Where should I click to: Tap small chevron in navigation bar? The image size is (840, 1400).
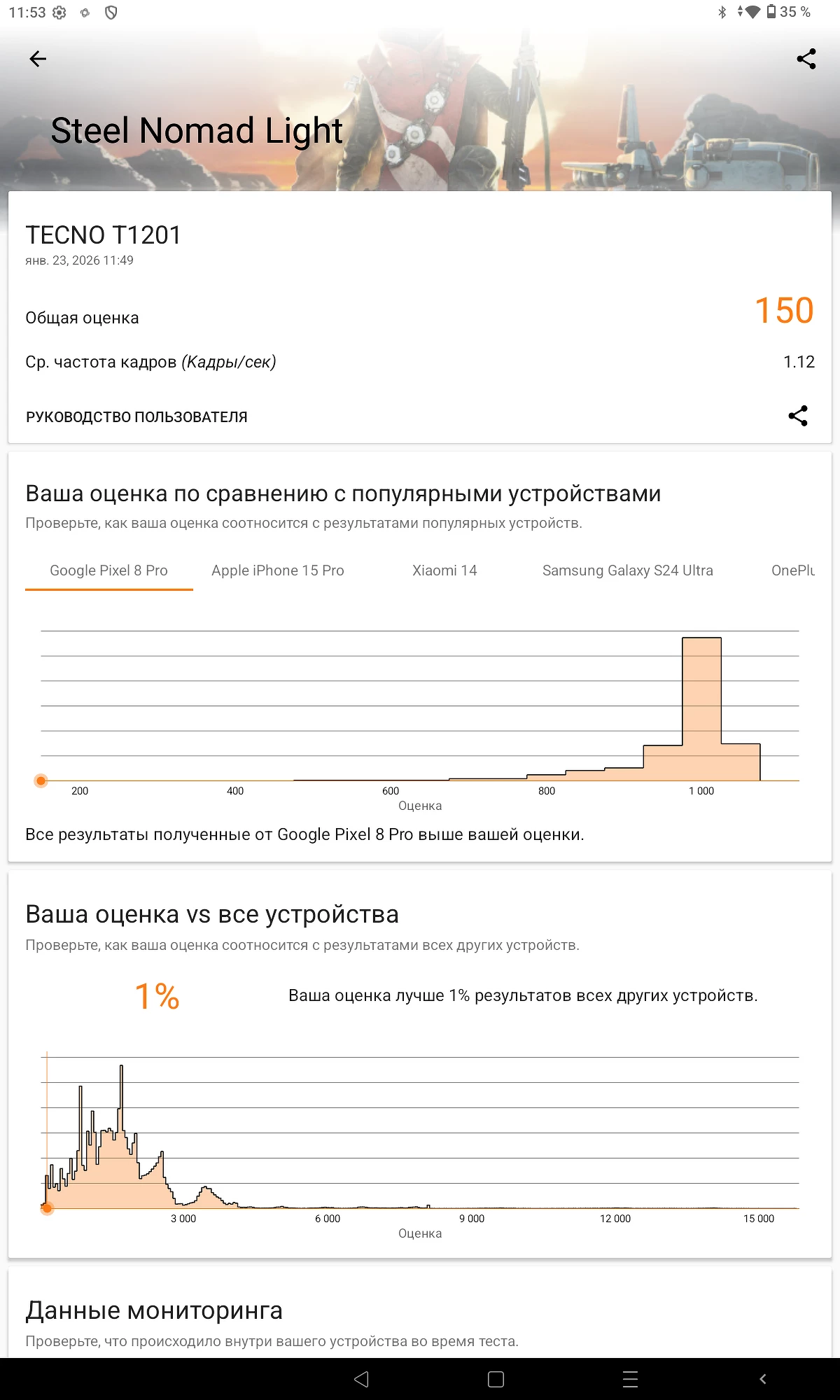tap(763, 1379)
